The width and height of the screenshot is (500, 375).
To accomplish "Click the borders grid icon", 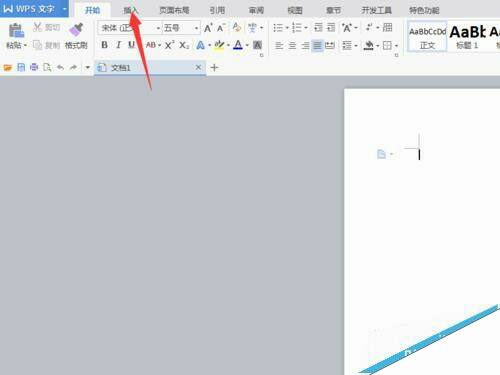I will tap(387, 45).
